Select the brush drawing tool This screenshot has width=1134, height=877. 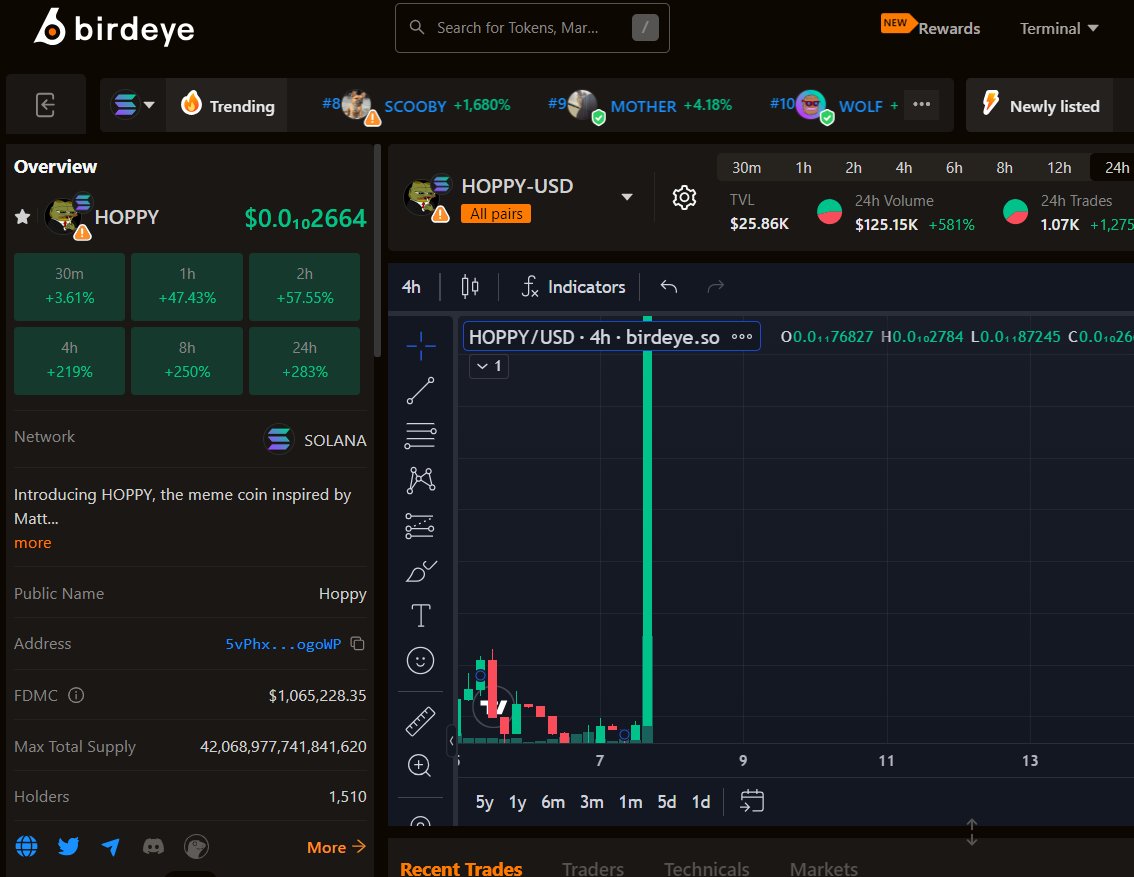[420, 571]
